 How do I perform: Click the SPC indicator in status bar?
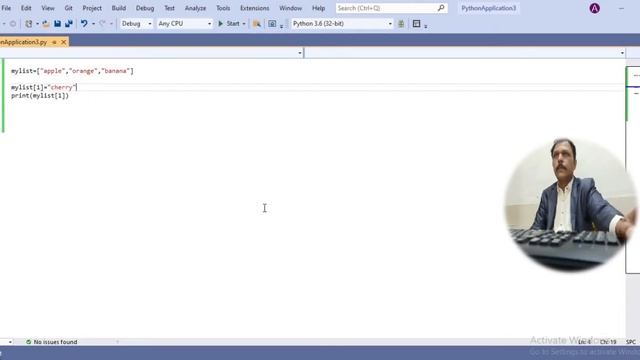tap(631, 342)
